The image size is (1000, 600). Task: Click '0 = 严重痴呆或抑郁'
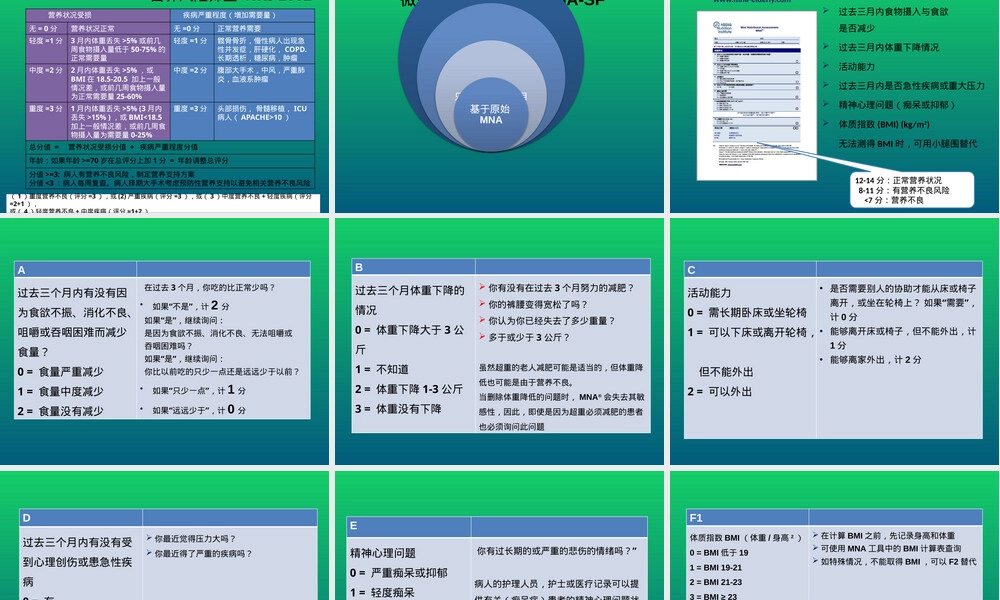(x=399, y=573)
